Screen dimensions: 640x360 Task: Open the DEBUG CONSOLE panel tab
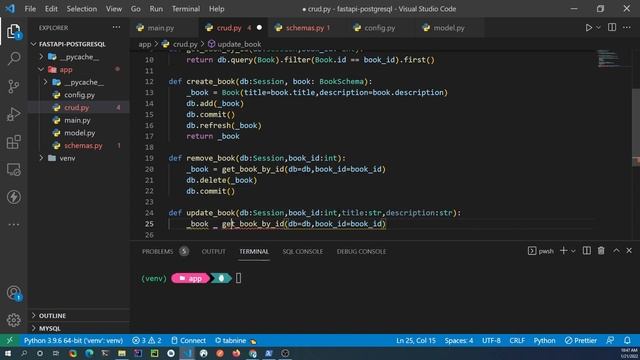(361, 251)
